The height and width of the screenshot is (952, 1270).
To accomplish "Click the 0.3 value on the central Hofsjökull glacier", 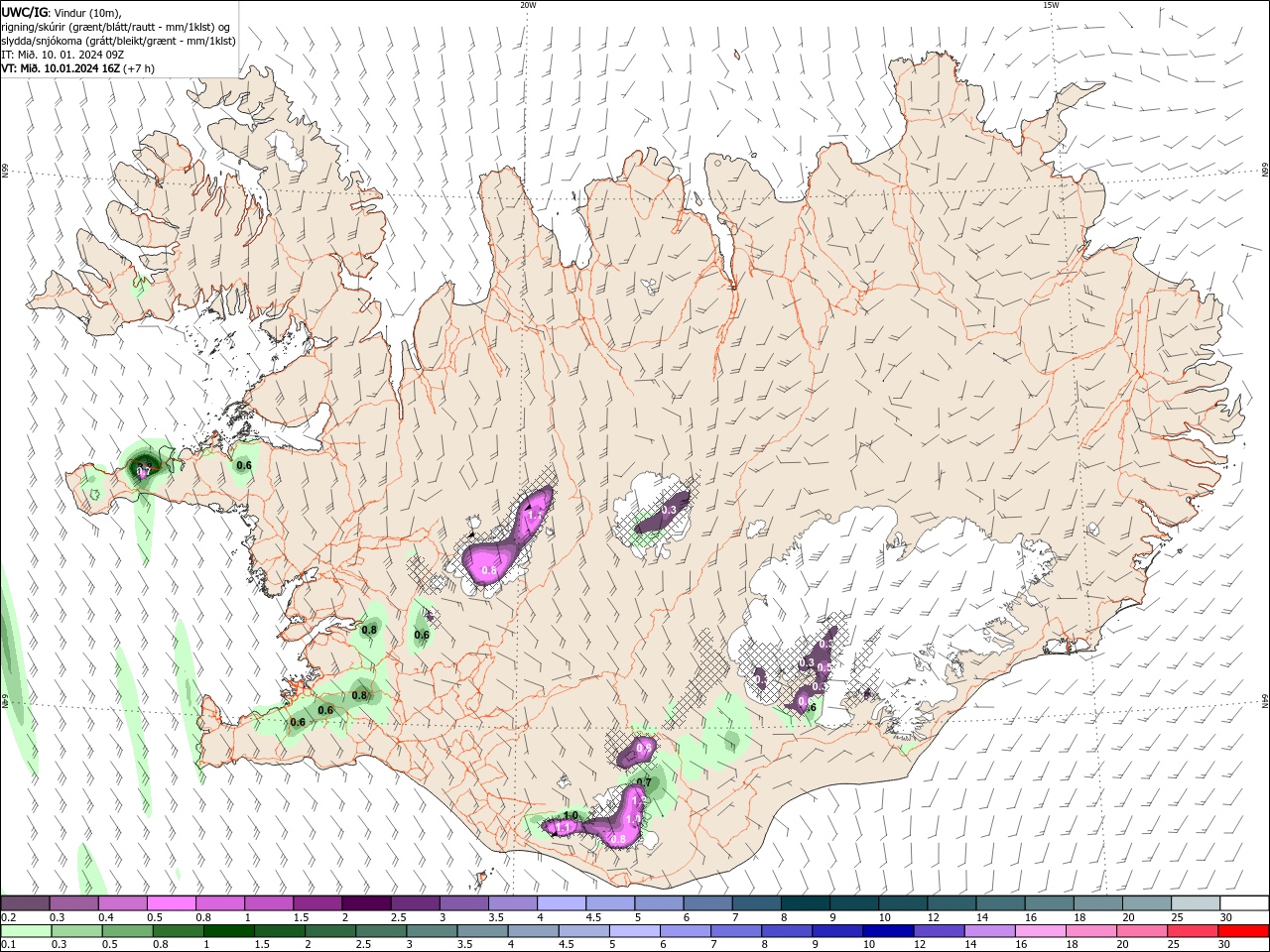I will tap(668, 510).
